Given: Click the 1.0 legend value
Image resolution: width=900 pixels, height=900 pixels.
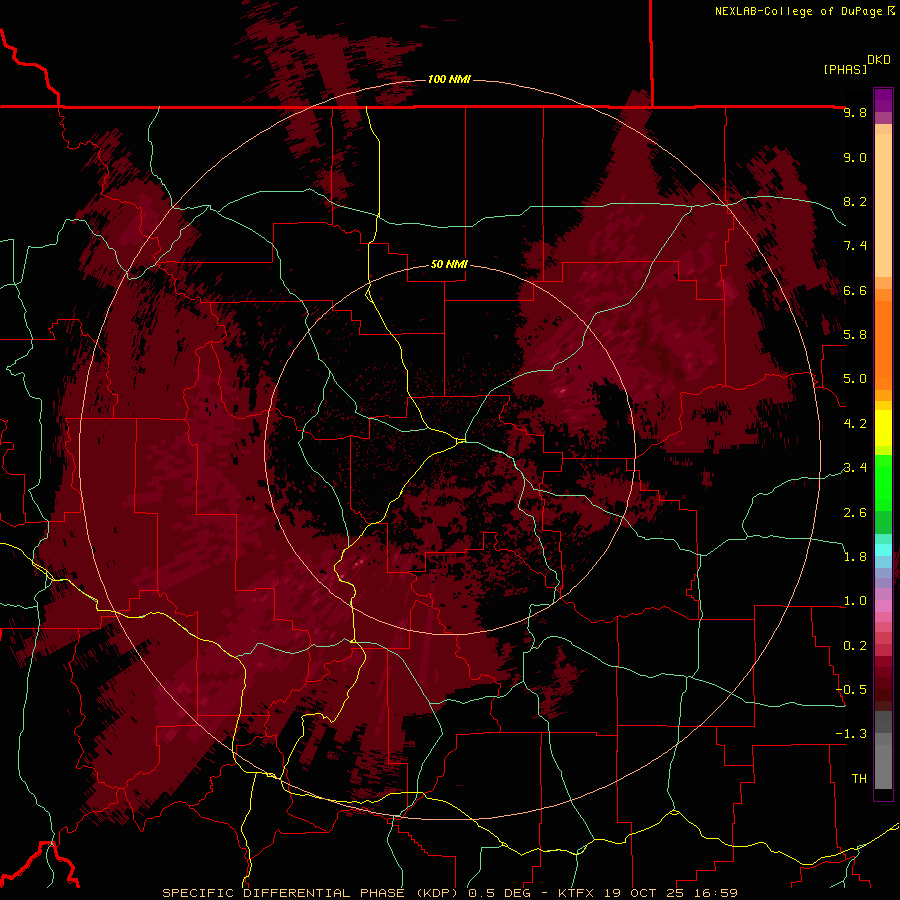Looking at the screenshot, I should [x=855, y=601].
